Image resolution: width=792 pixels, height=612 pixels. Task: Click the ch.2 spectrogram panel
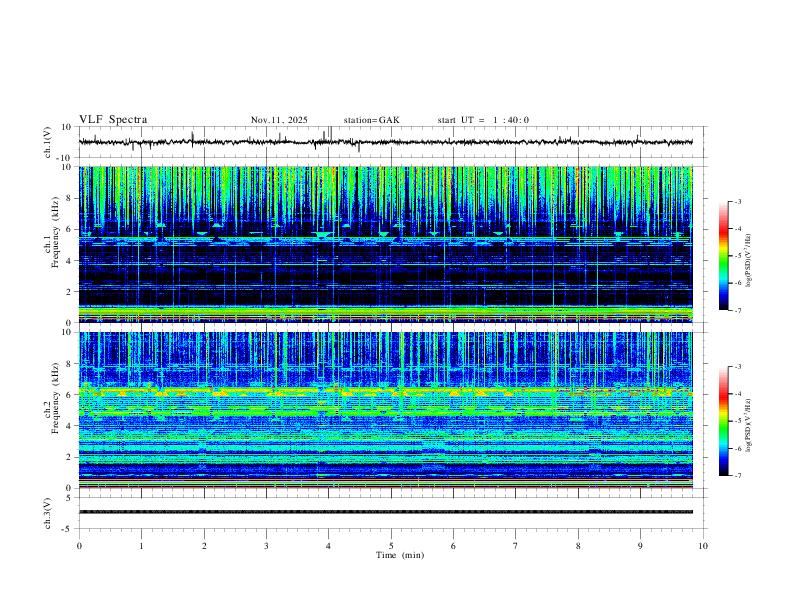pyautogui.click(x=386, y=410)
